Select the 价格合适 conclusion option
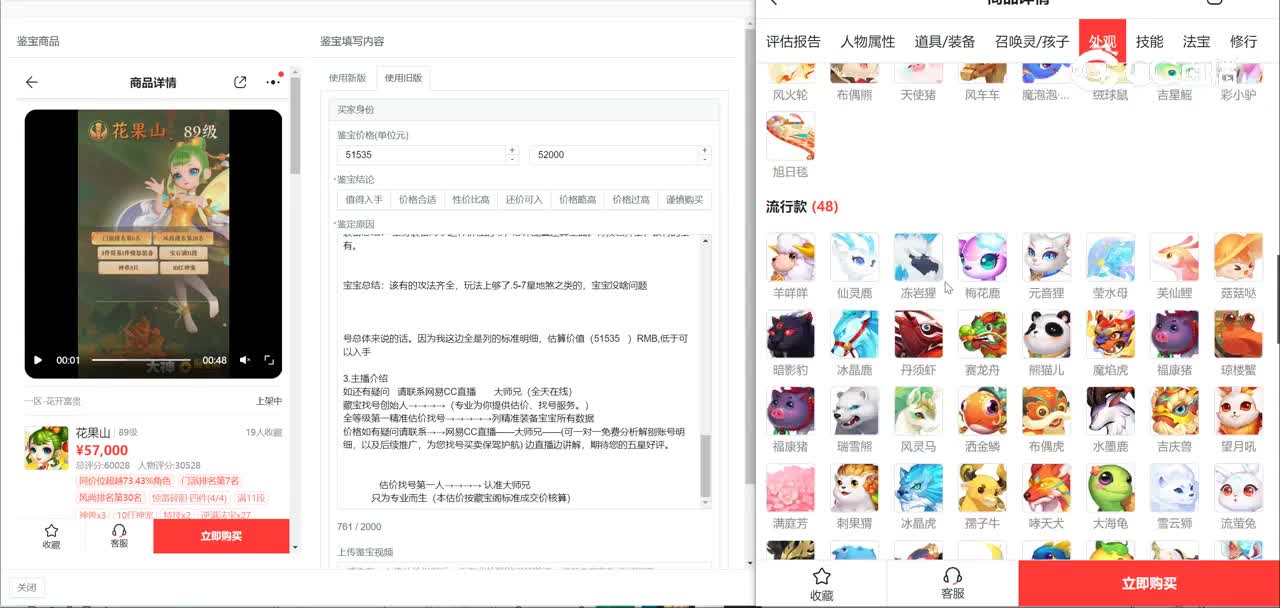Viewport: 1280px width, 608px height. [417, 199]
